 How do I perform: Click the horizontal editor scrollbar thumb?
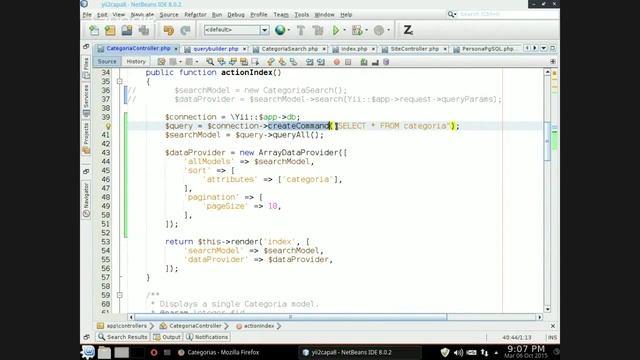pyautogui.click(x=290, y=317)
